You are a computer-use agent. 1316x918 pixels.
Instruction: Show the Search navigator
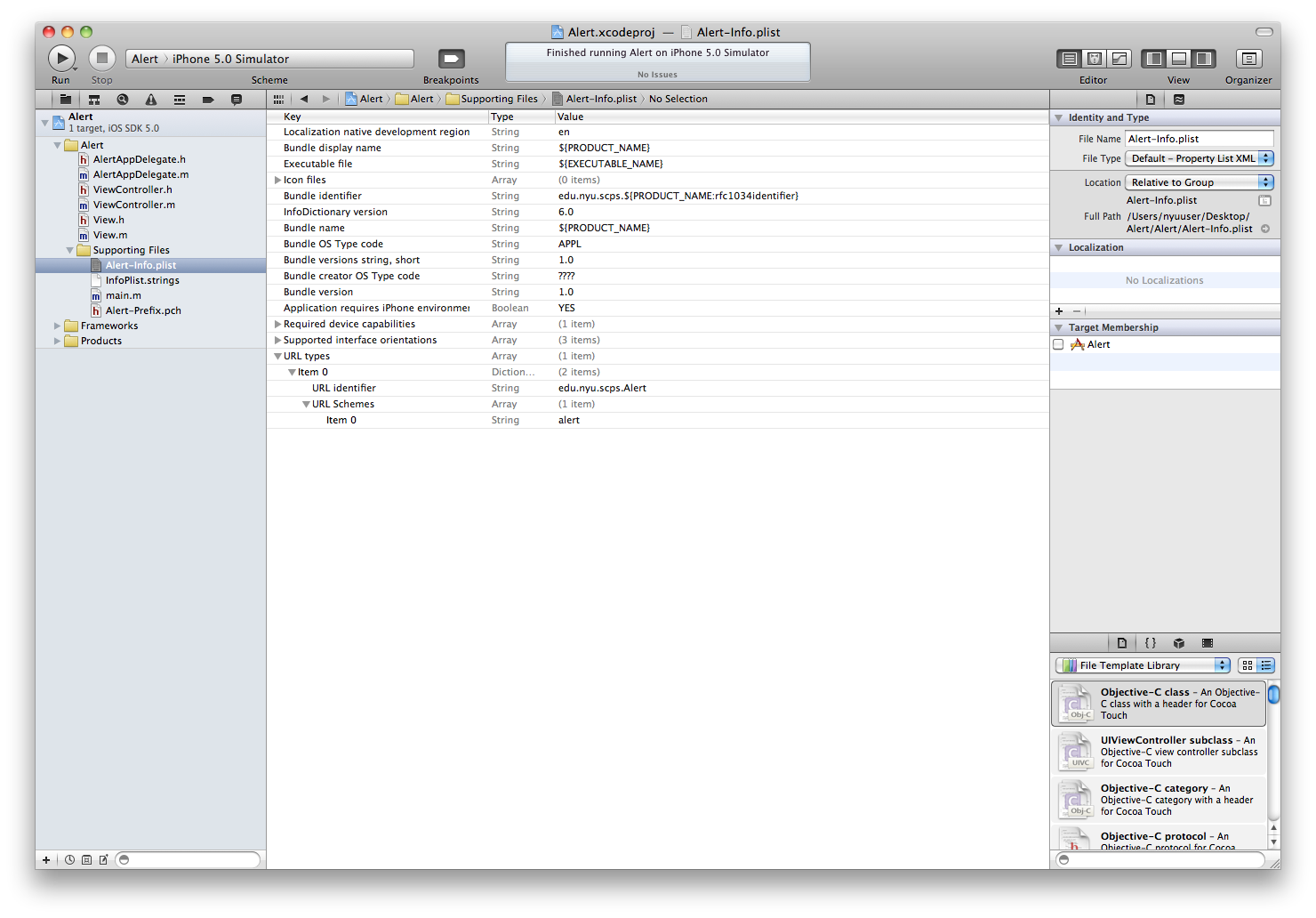point(123,100)
